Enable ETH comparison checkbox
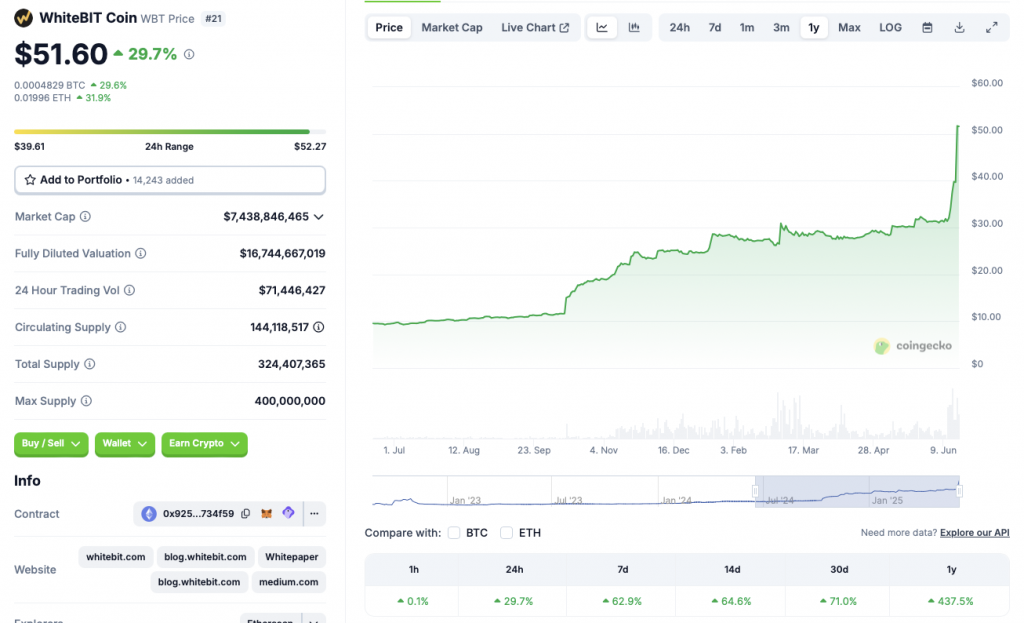Image resolution: width=1024 pixels, height=623 pixels. 506,533
